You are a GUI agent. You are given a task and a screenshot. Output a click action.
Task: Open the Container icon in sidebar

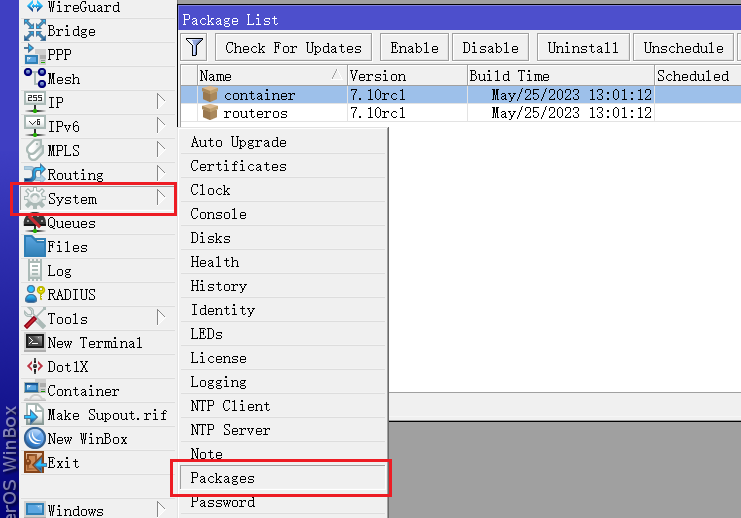click(x=34, y=391)
